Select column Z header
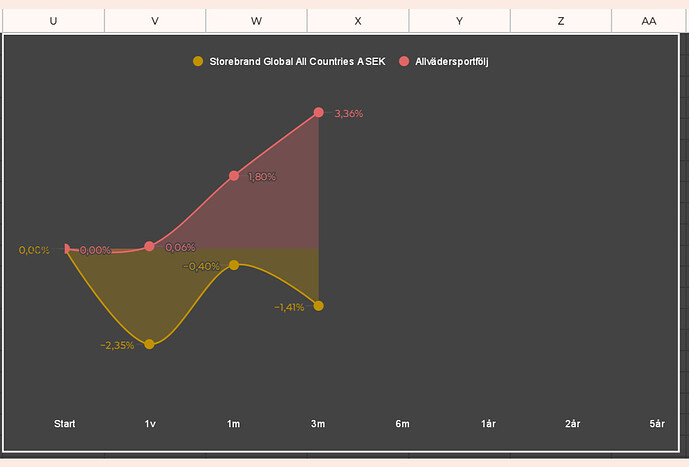Screen dimensions: 689x467 [x=561, y=21]
